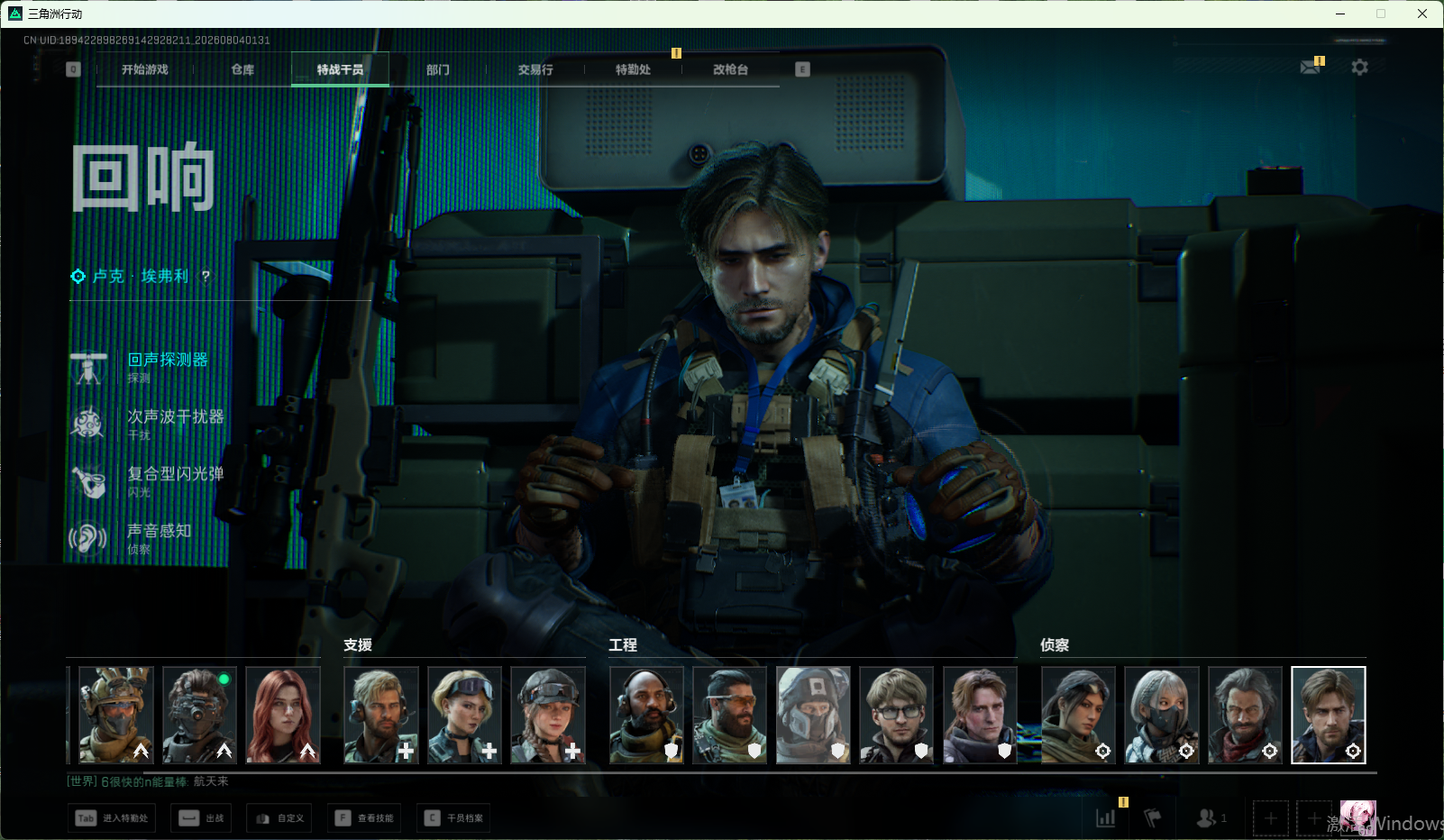Screen dimensions: 1444x840
Task: Choose the long-haired engineer in dark jacket
Action: coord(980,715)
